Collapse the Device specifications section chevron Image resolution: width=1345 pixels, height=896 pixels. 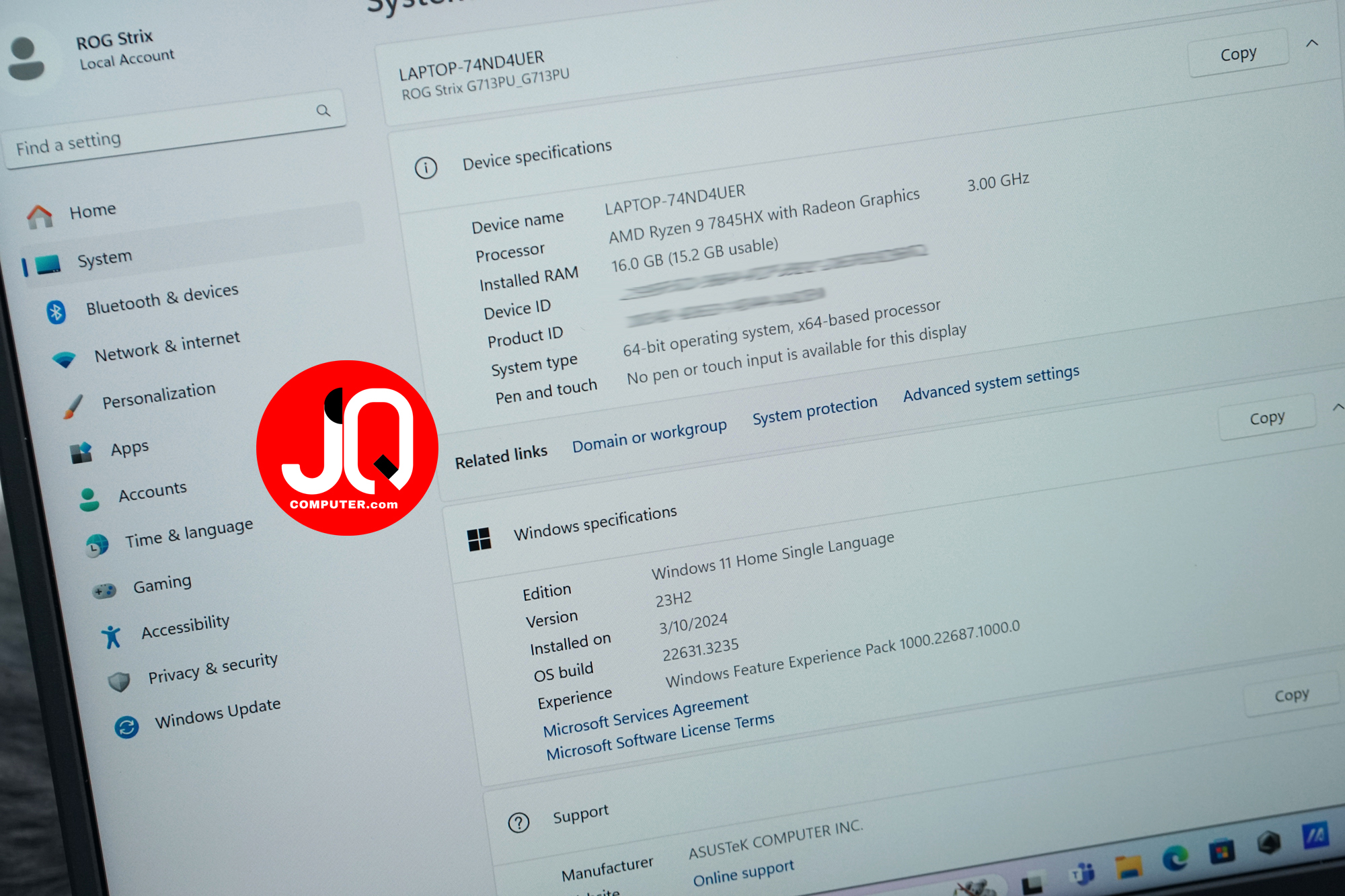coord(1312,43)
